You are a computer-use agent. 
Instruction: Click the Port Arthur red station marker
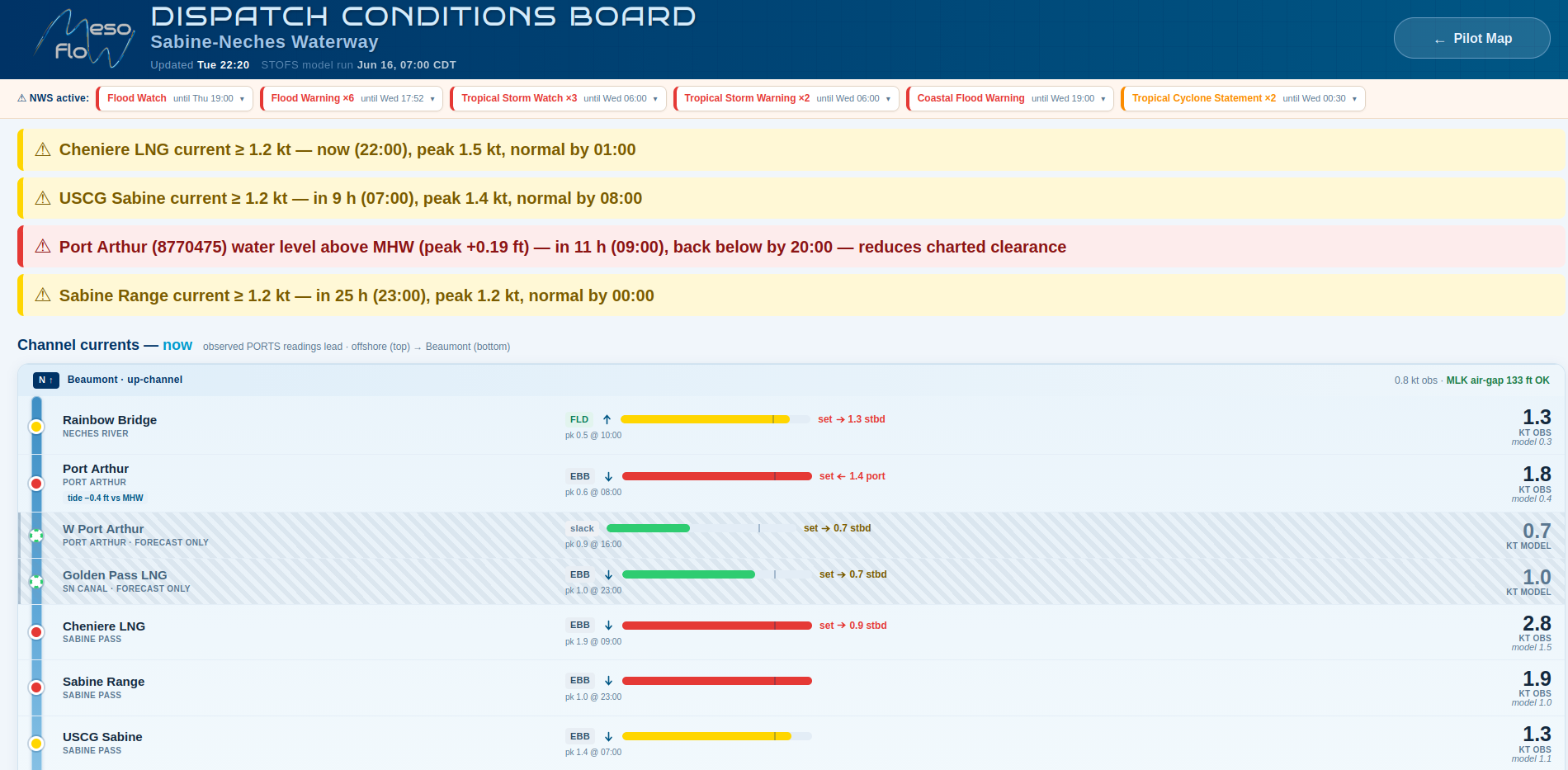pos(36,484)
